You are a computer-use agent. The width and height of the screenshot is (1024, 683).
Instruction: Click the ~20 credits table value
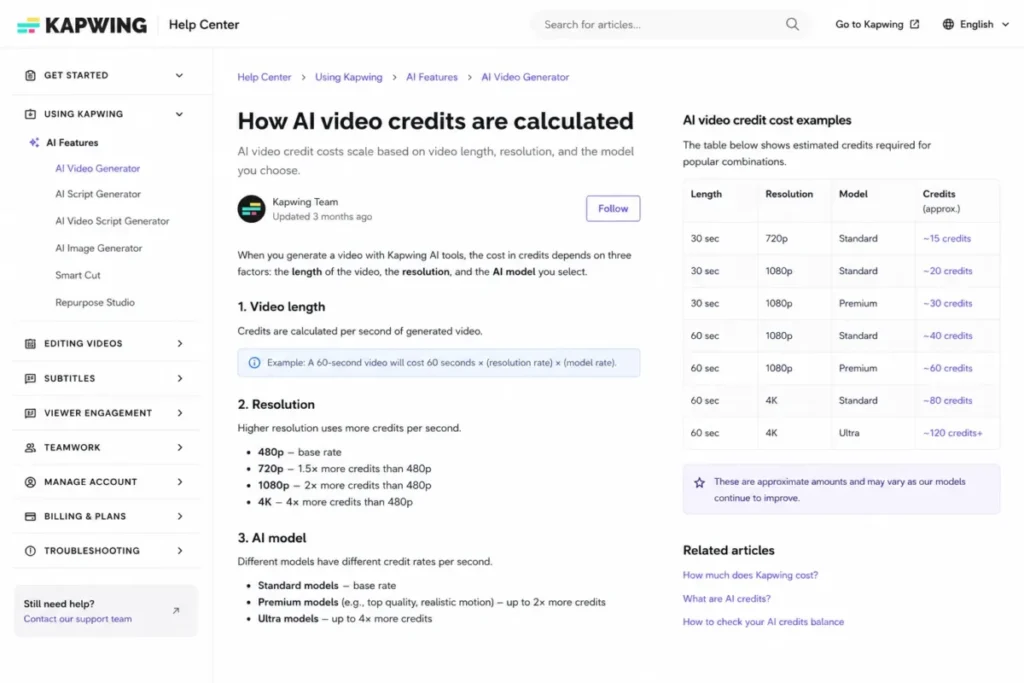947,271
